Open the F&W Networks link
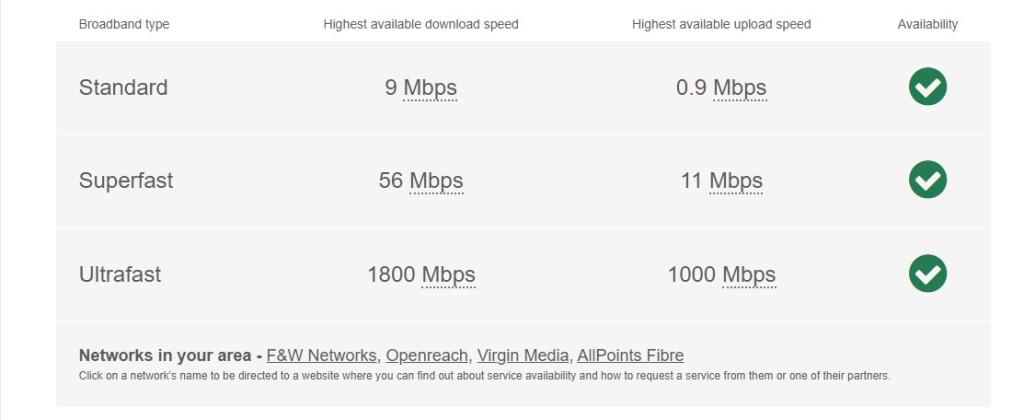Screen dimensions: 1024x420 321,355
